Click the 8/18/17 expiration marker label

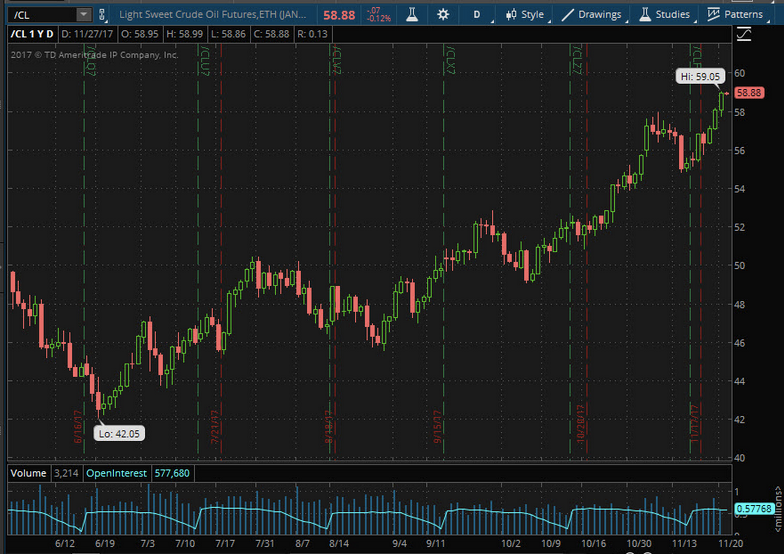click(328, 426)
